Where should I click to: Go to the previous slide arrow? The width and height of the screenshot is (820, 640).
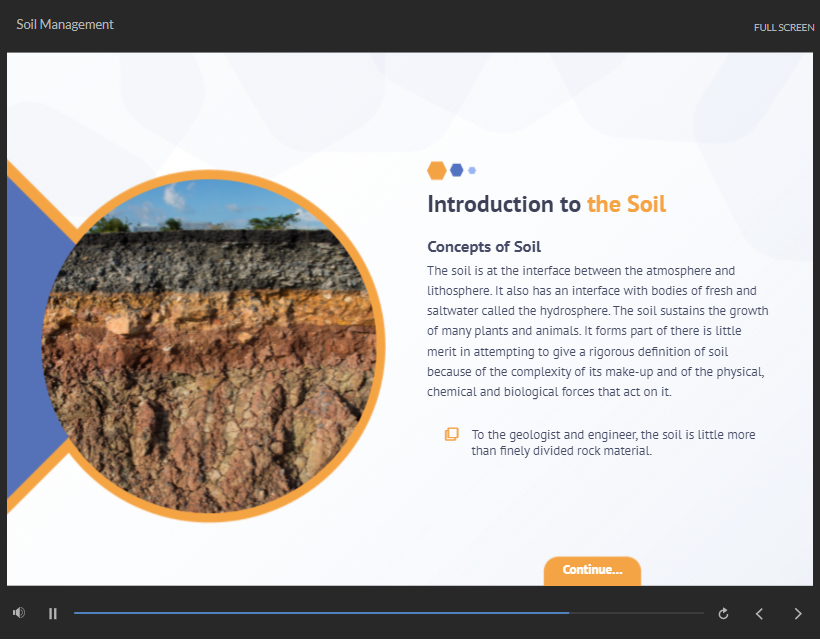[759, 613]
